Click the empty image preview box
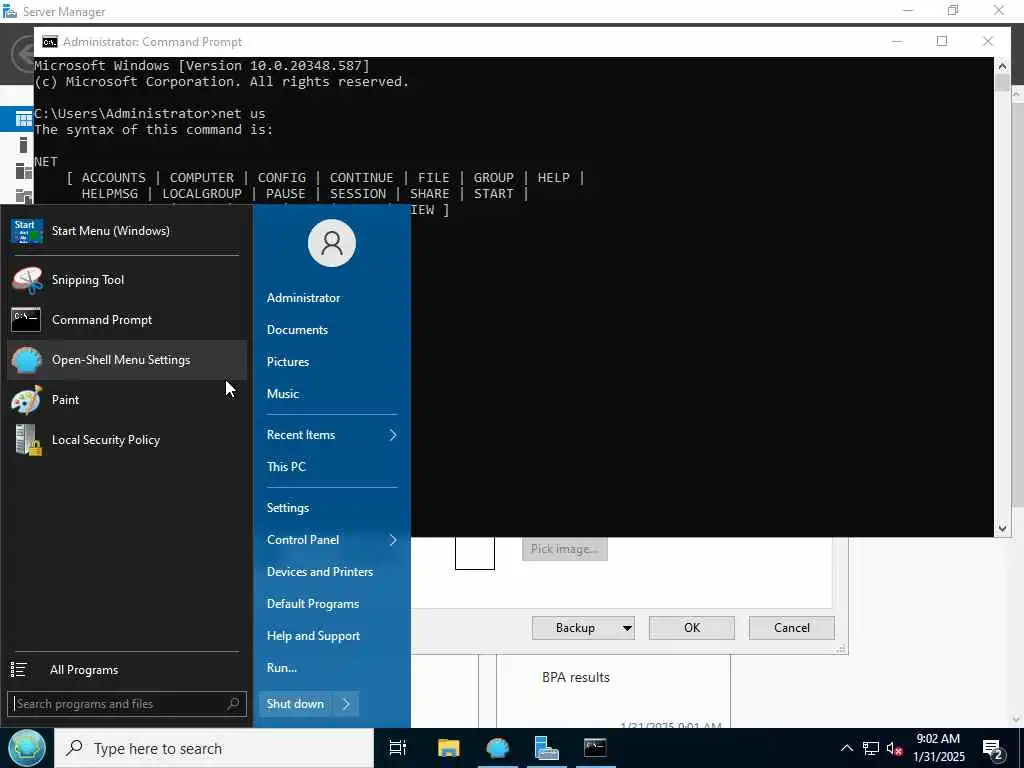Image resolution: width=1024 pixels, height=768 pixels. click(475, 553)
